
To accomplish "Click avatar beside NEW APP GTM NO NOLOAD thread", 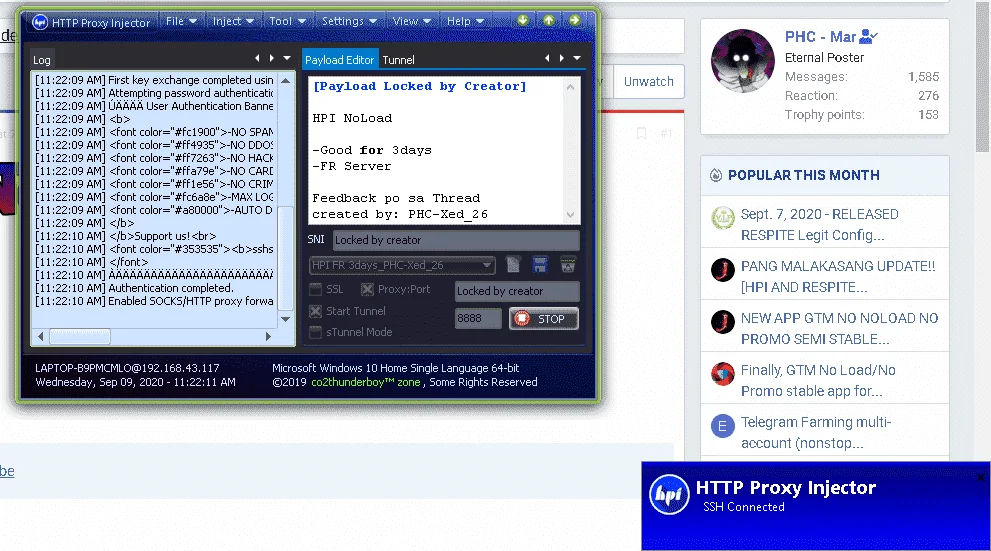I will coord(723,322).
